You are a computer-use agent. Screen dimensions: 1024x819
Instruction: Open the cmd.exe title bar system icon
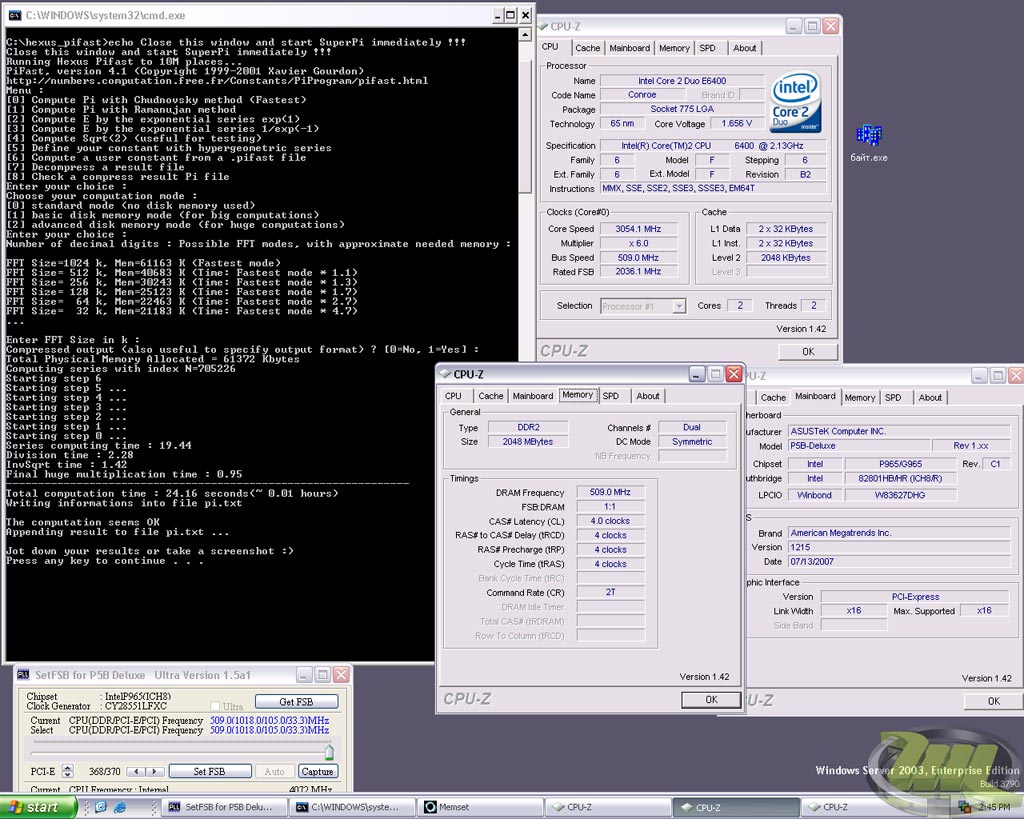(x=15, y=15)
